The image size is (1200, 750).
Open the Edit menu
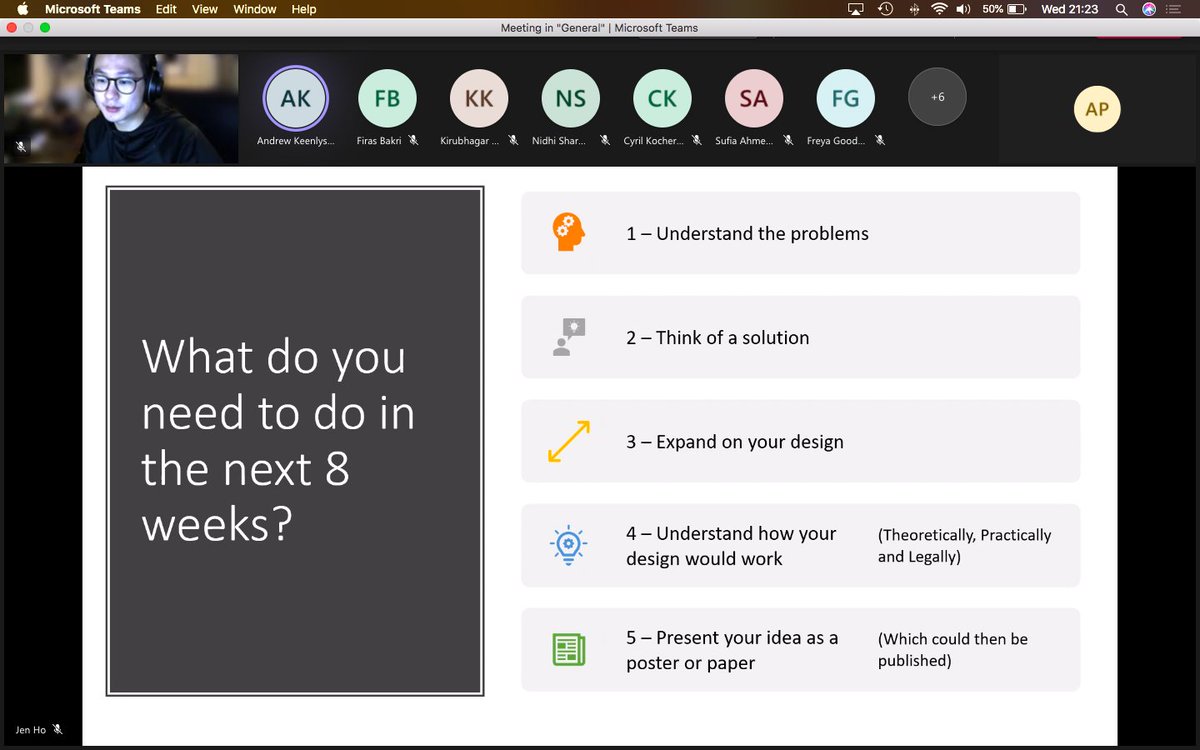coord(166,9)
